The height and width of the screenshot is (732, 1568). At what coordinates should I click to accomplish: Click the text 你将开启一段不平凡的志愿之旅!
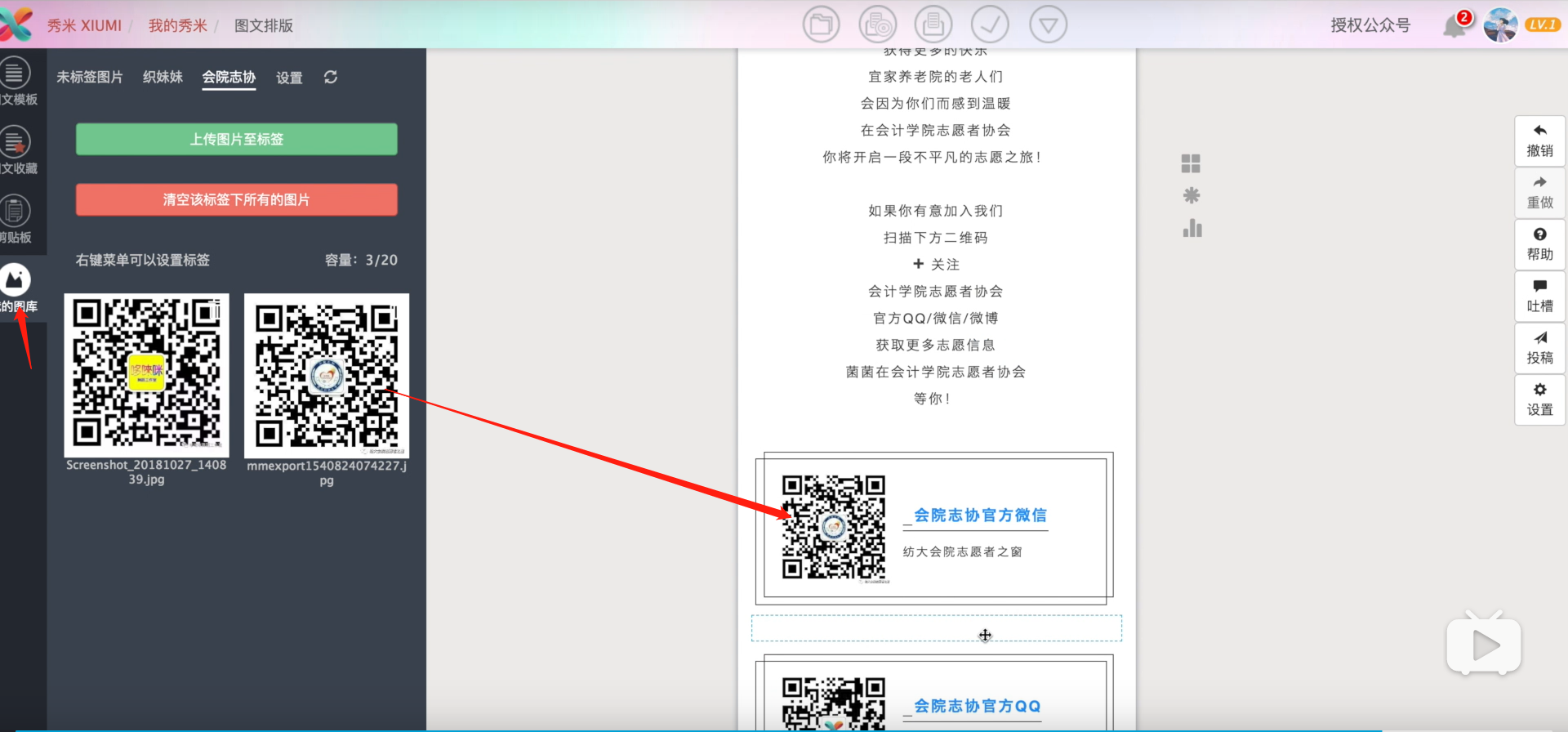pos(932,157)
